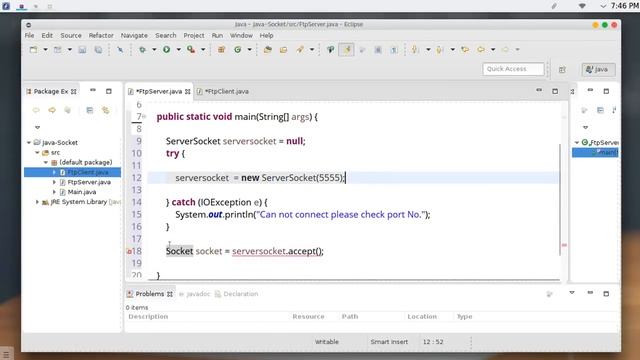640x360 pixels.
Task: Open the Navigate menu
Action: (134, 36)
